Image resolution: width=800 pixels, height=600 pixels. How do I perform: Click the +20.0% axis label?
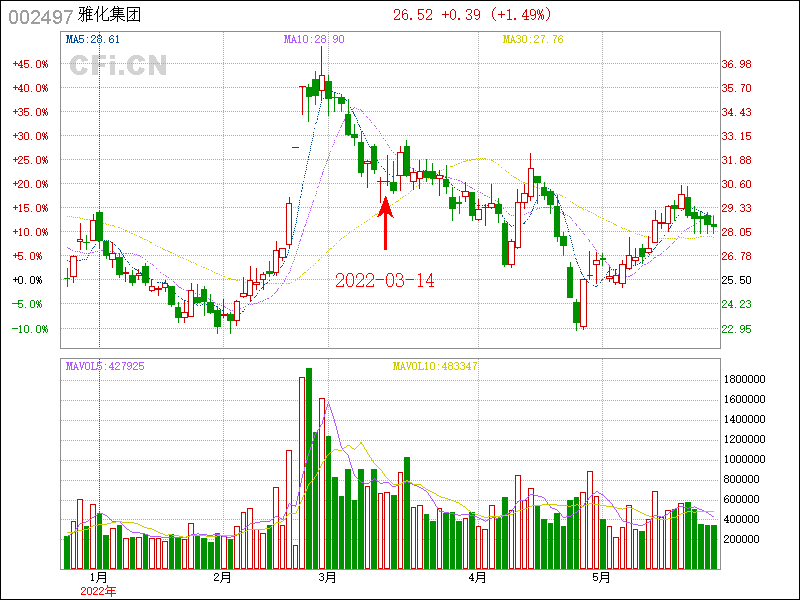pyautogui.click(x=30, y=184)
